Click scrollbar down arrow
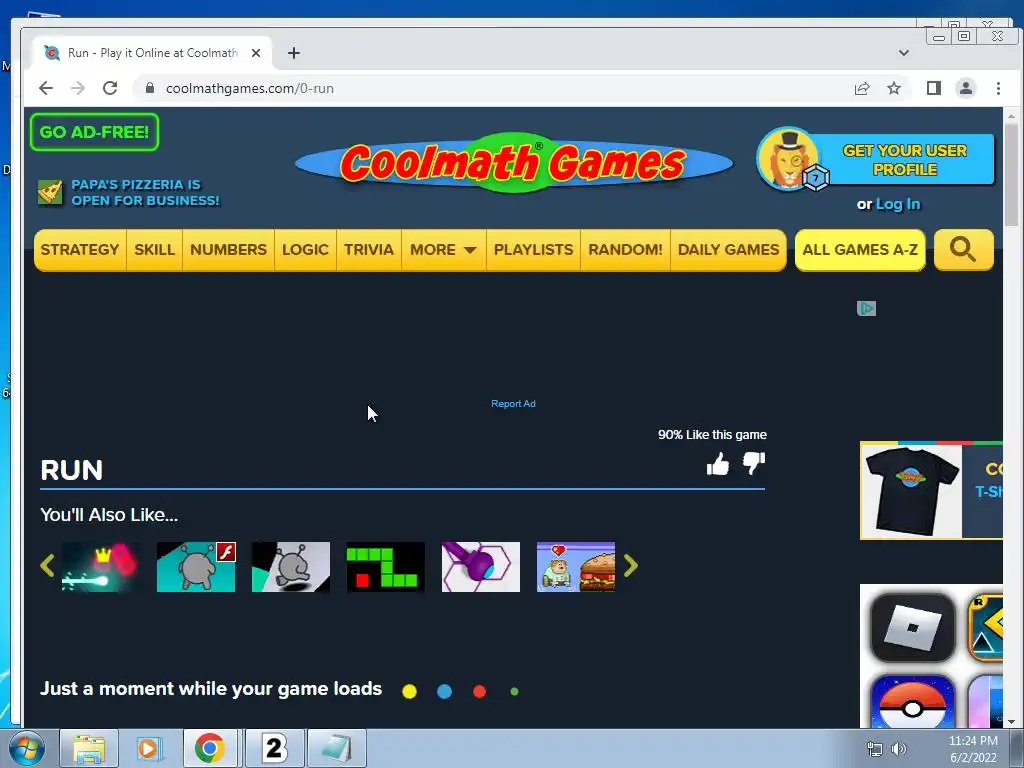The height and width of the screenshot is (768, 1024). tap(1011, 722)
